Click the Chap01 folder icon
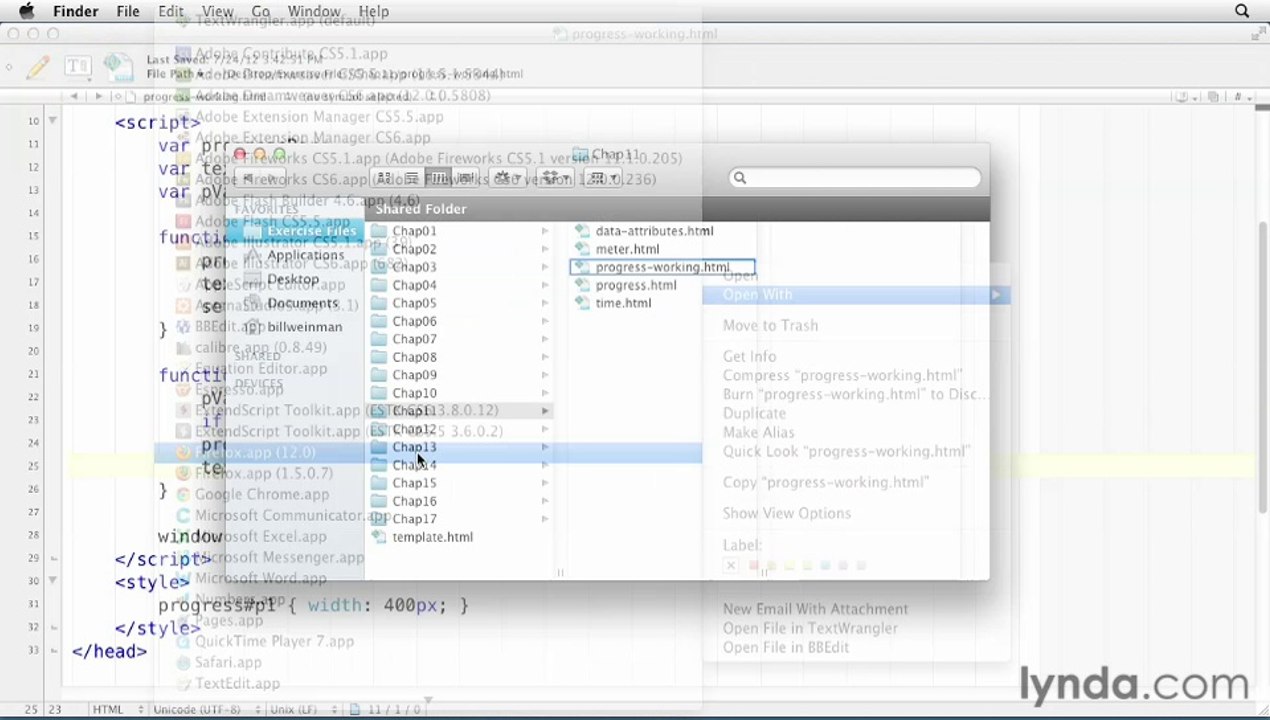The width and height of the screenshot is (1270, 720). (x=379, y=231)
